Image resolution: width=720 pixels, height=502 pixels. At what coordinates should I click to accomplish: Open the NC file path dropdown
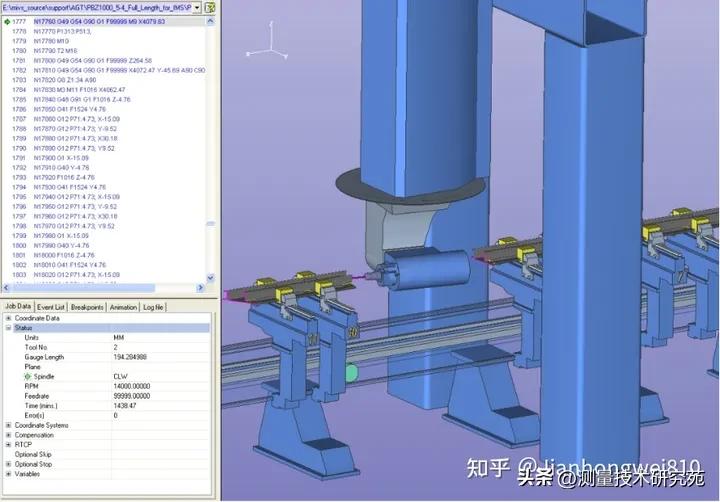coord(197,7)
